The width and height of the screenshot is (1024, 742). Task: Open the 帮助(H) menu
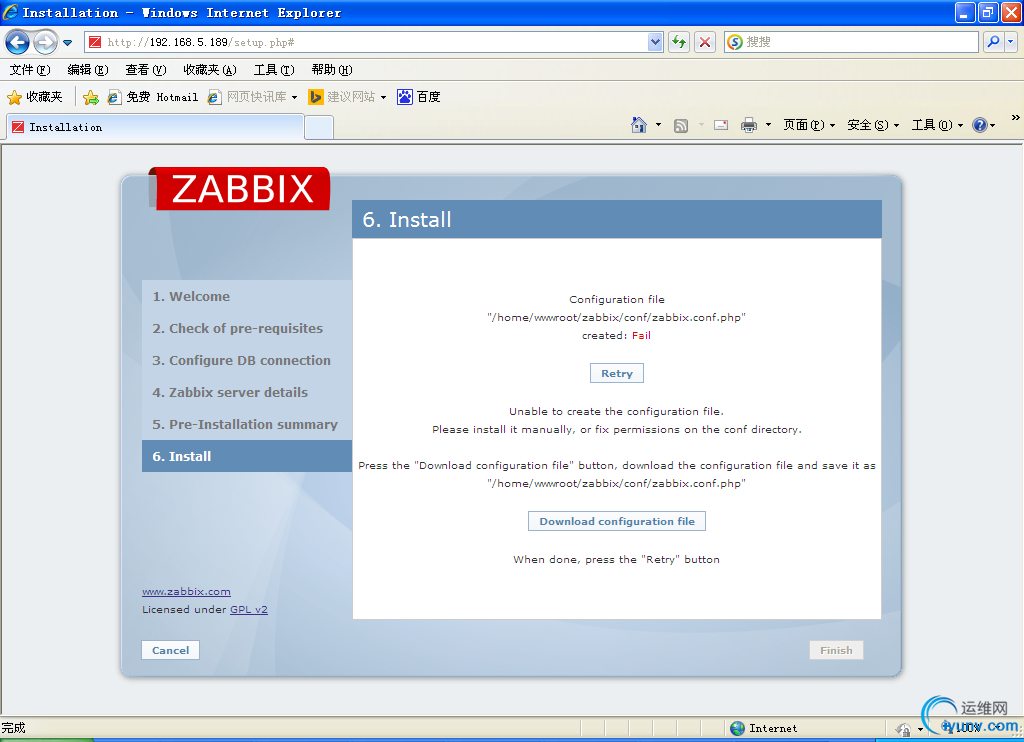point(332,70)
